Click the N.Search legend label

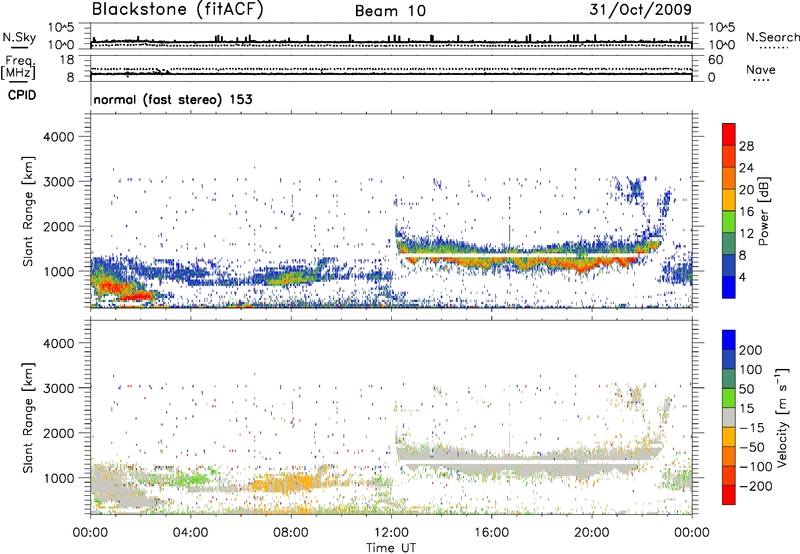pos(772,37)
